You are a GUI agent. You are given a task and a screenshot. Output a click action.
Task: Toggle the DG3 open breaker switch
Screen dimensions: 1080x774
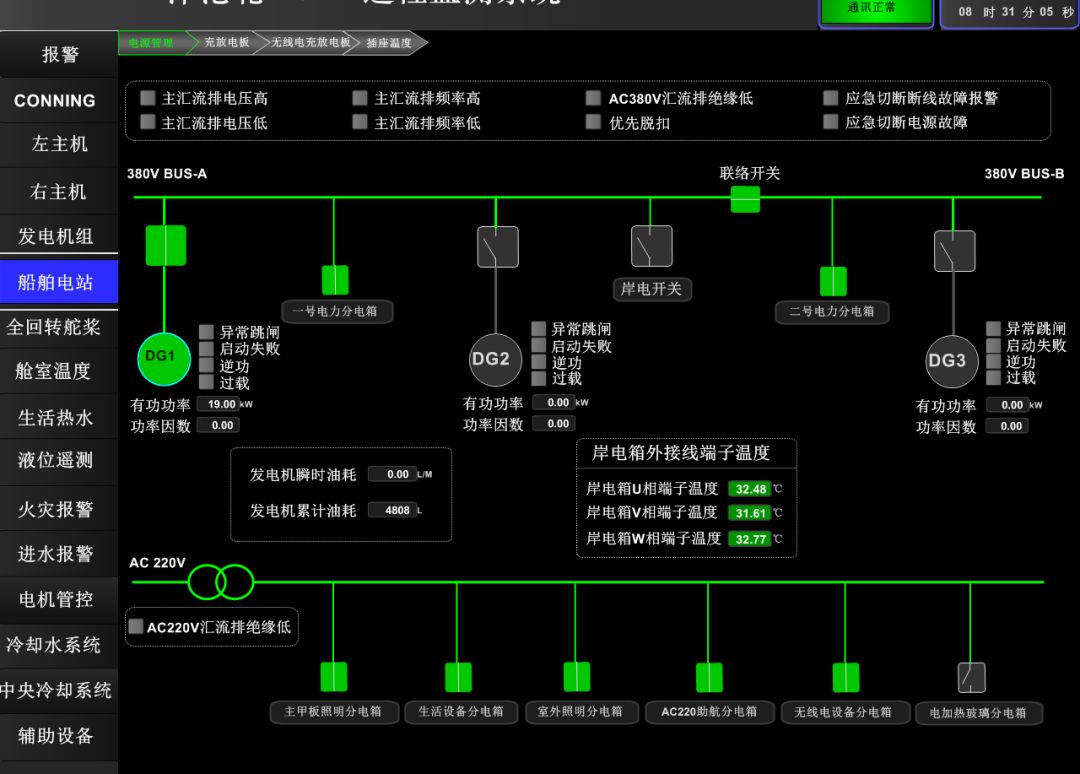[954, 251]
